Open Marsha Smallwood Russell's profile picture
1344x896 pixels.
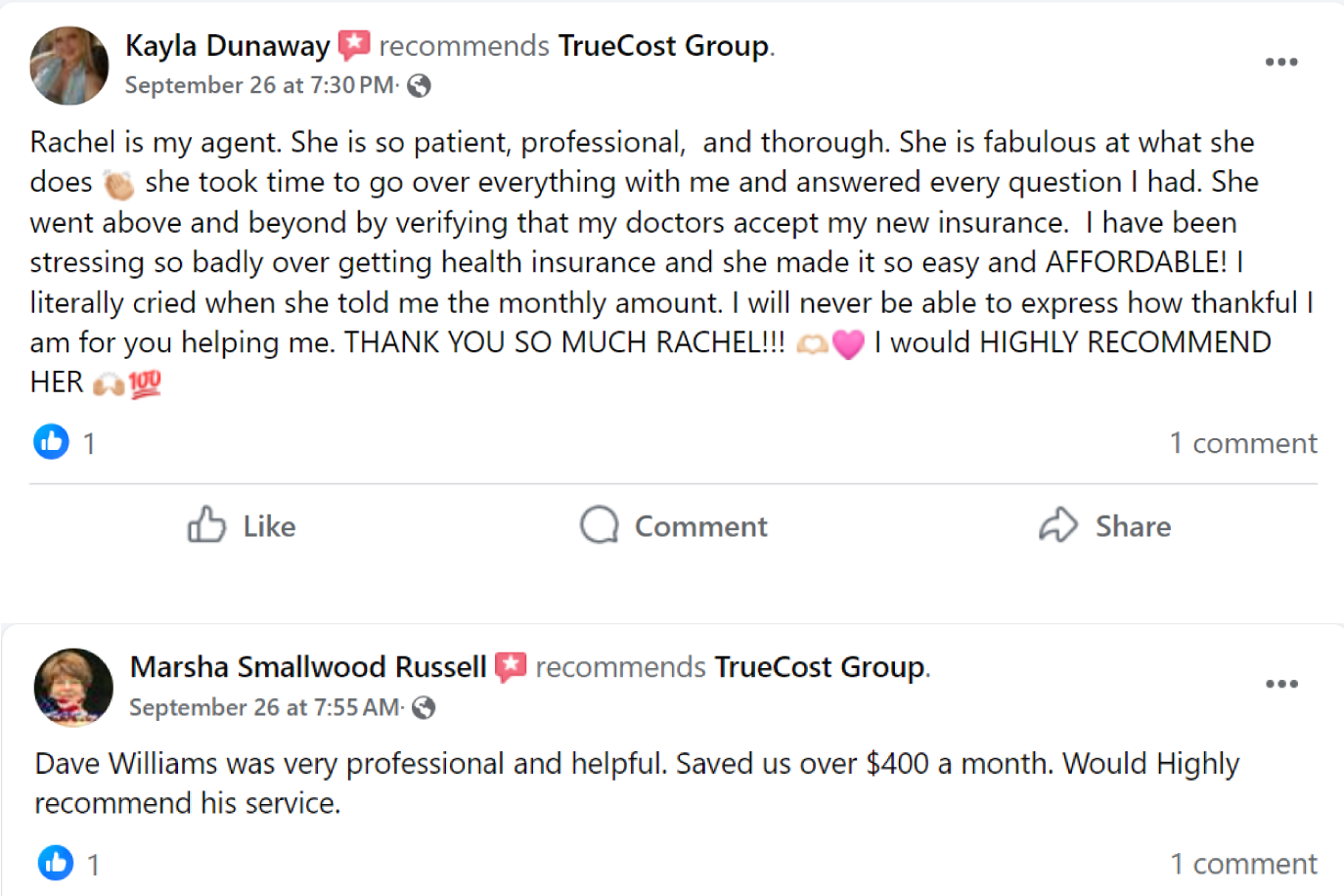73,688
